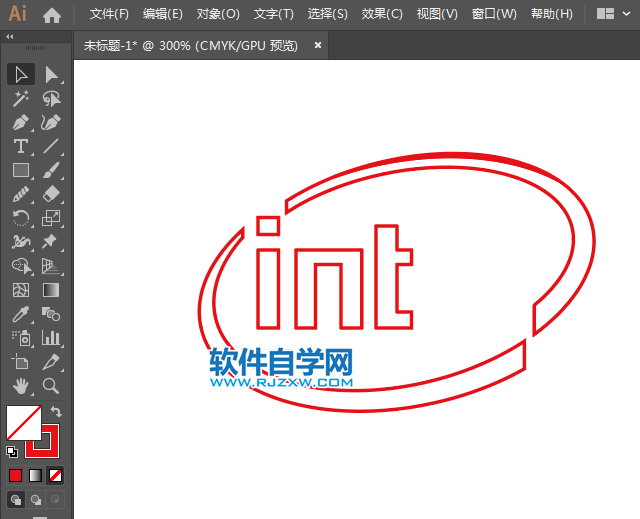Open the 编辑(E) menu
The width and height of the screenshot is (640, 519).
tap(163, 14)
